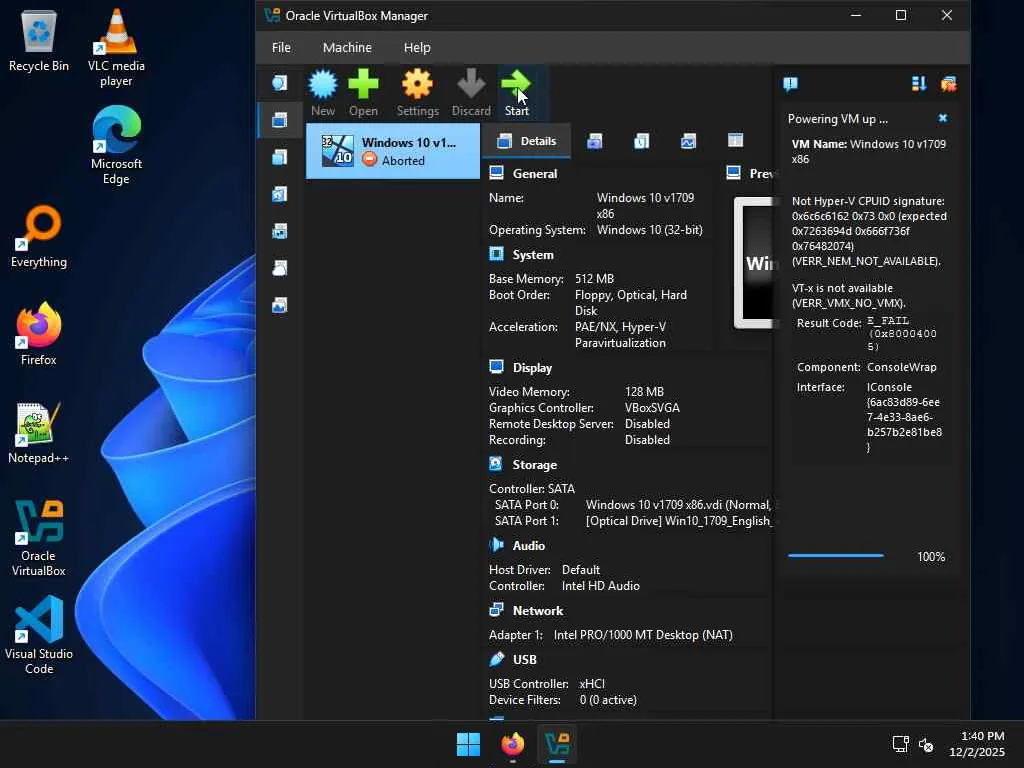Screen dimensions: 1024x768
Task: Toggle the notification center speech-bubble icon
Action: (790, 84)
